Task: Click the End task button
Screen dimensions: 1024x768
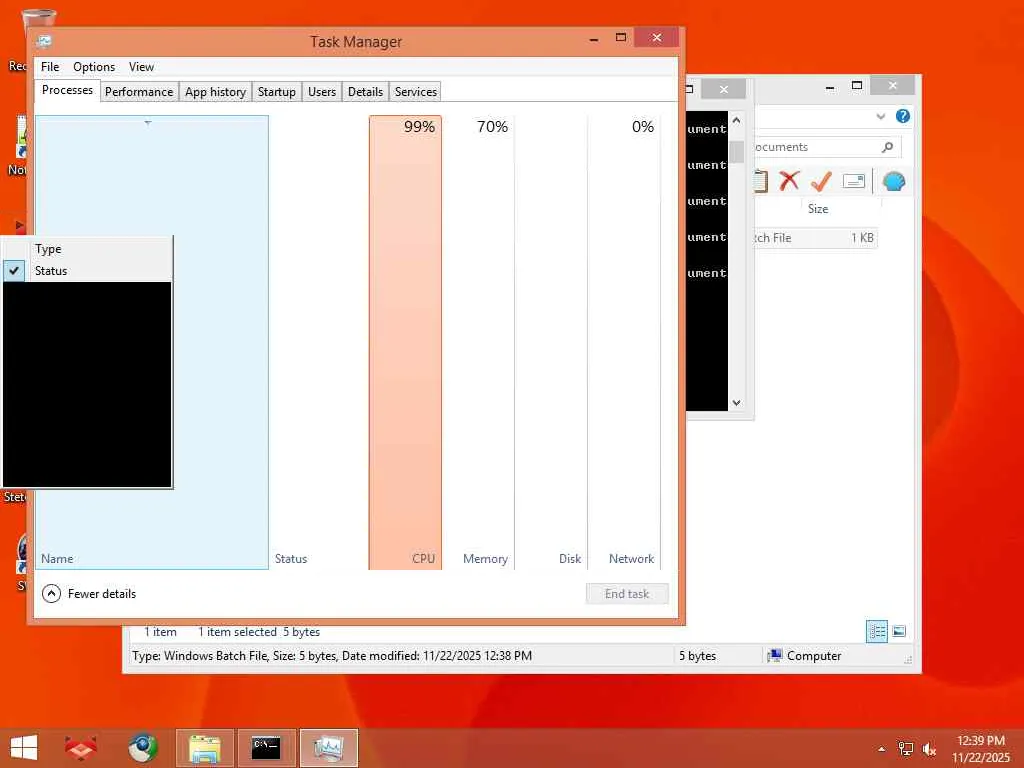Action: [x=627, y=594]
